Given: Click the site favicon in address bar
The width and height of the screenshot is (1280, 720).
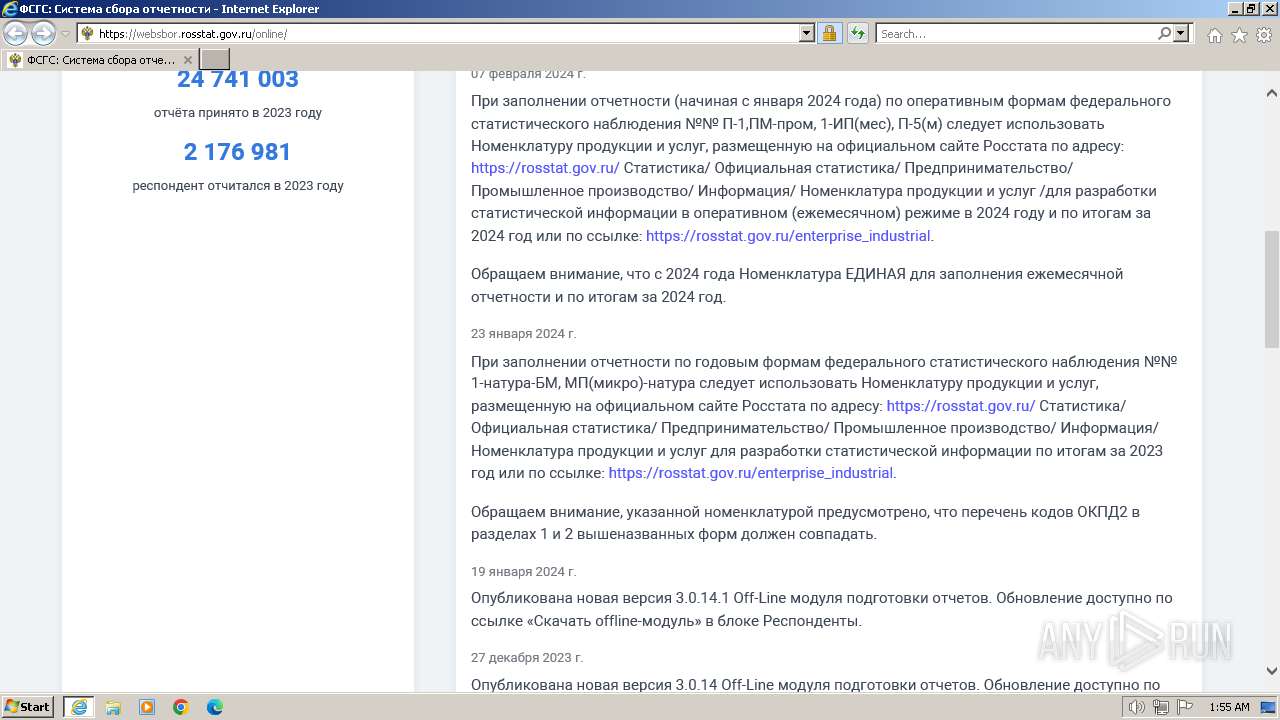Looking at the screenshot, I should coord(88,34).
